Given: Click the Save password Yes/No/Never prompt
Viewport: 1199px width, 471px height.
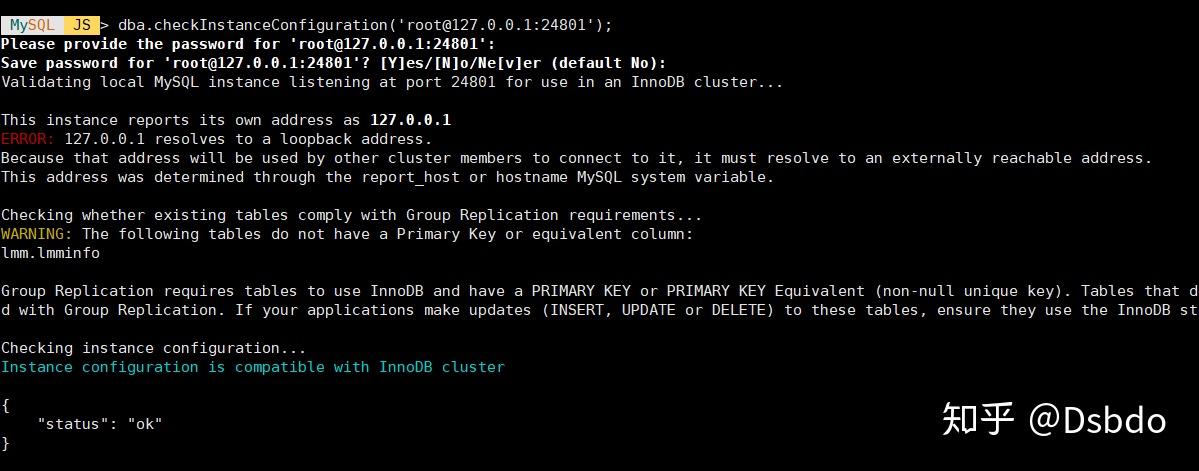Looking at the screenshot, I should click(x=333, y=63).
